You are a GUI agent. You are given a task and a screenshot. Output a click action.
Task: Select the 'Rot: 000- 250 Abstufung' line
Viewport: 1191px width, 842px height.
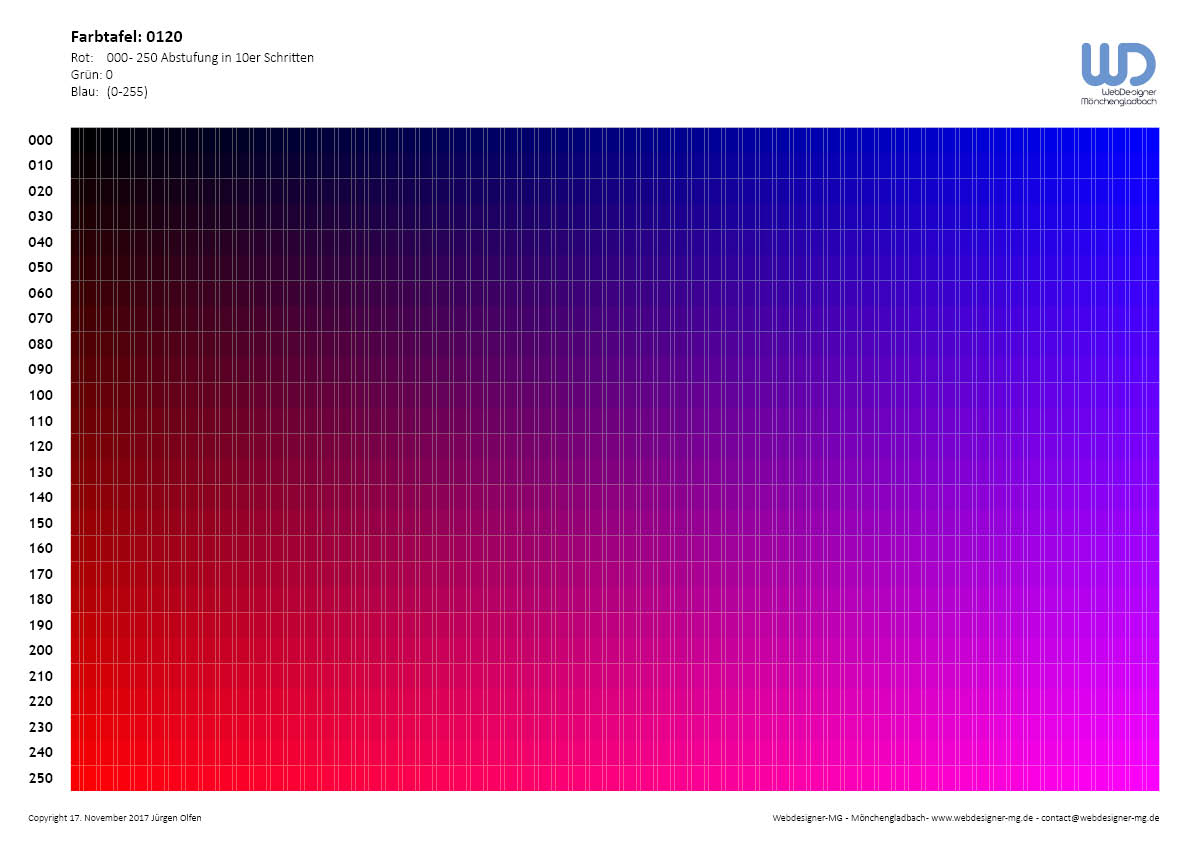[x=192, y=58]
